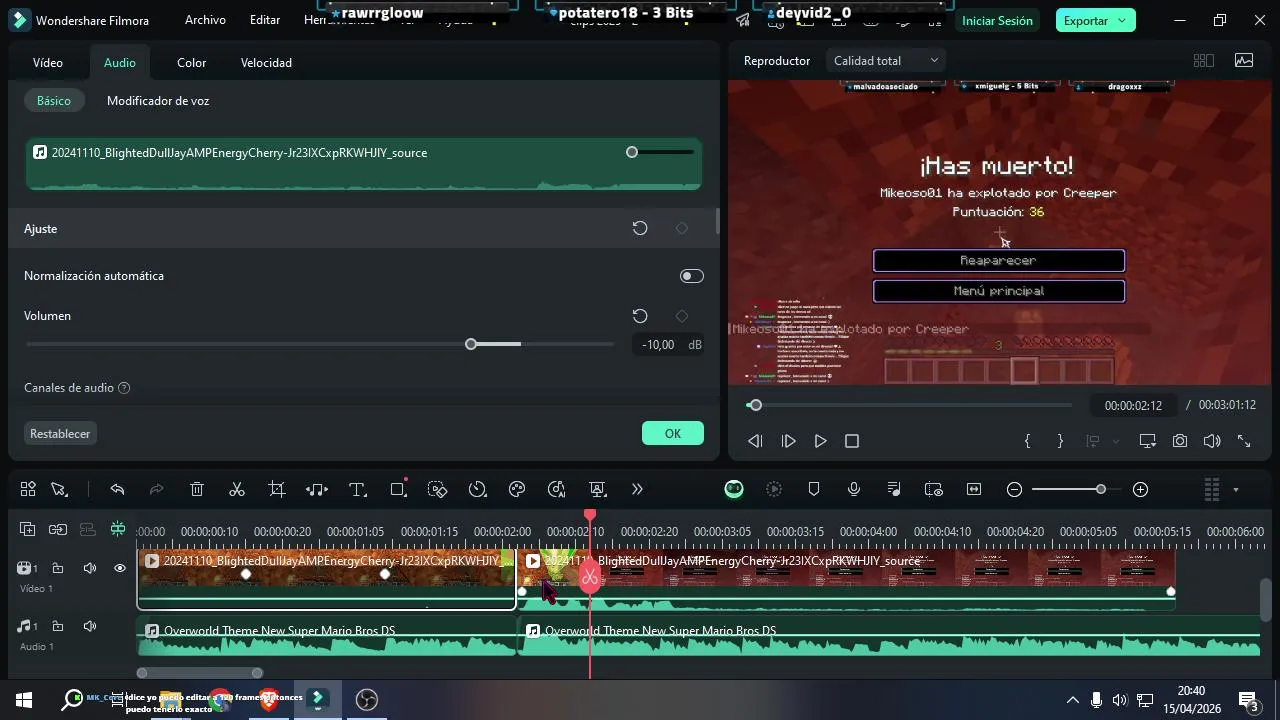The height and width of the screenshot is (720, 1280).
Task: Show hidden system tray icons chevron
Action: pyautogui.click(x=1072, y=700)
